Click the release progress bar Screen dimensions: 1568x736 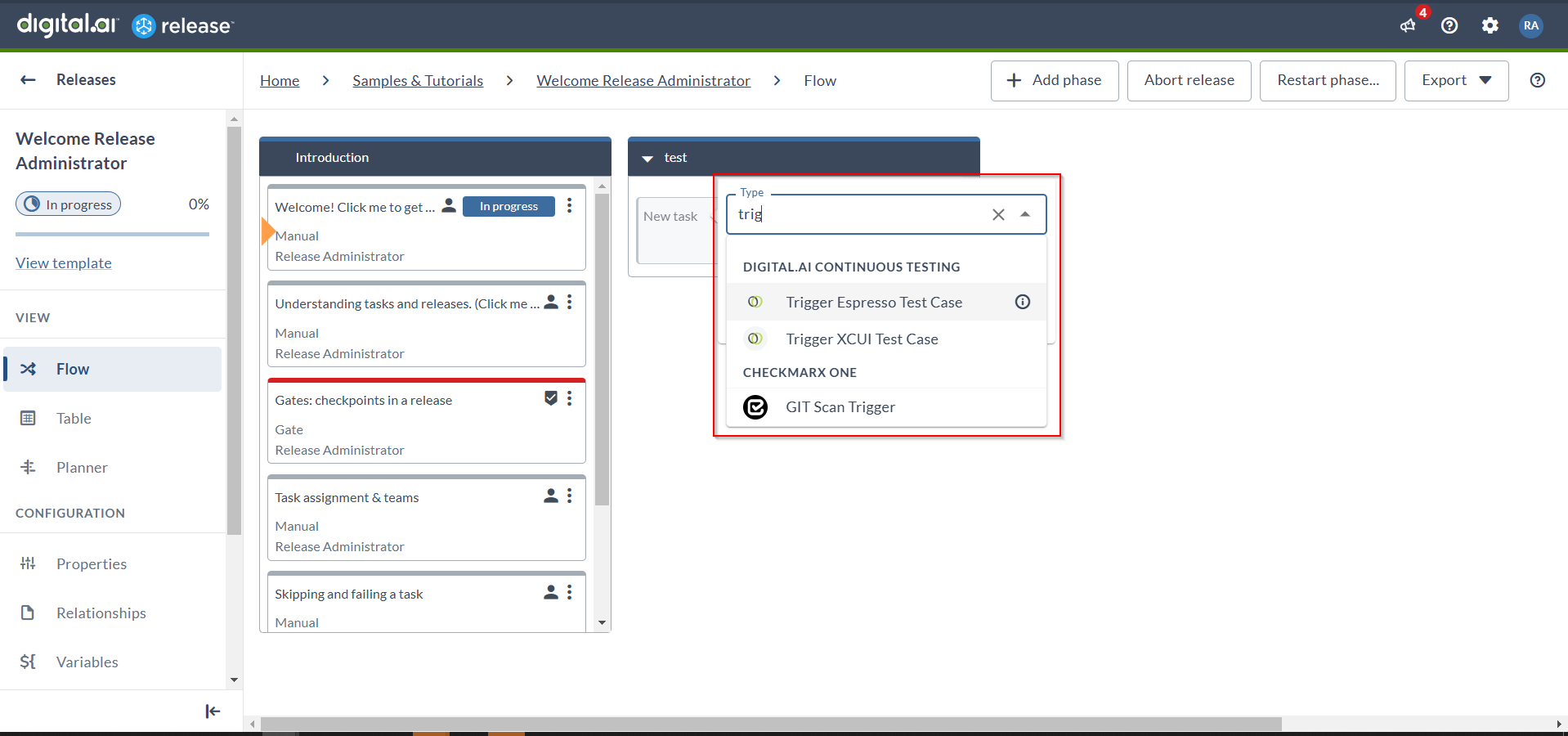pyautogui.click(x=112, y=234)
